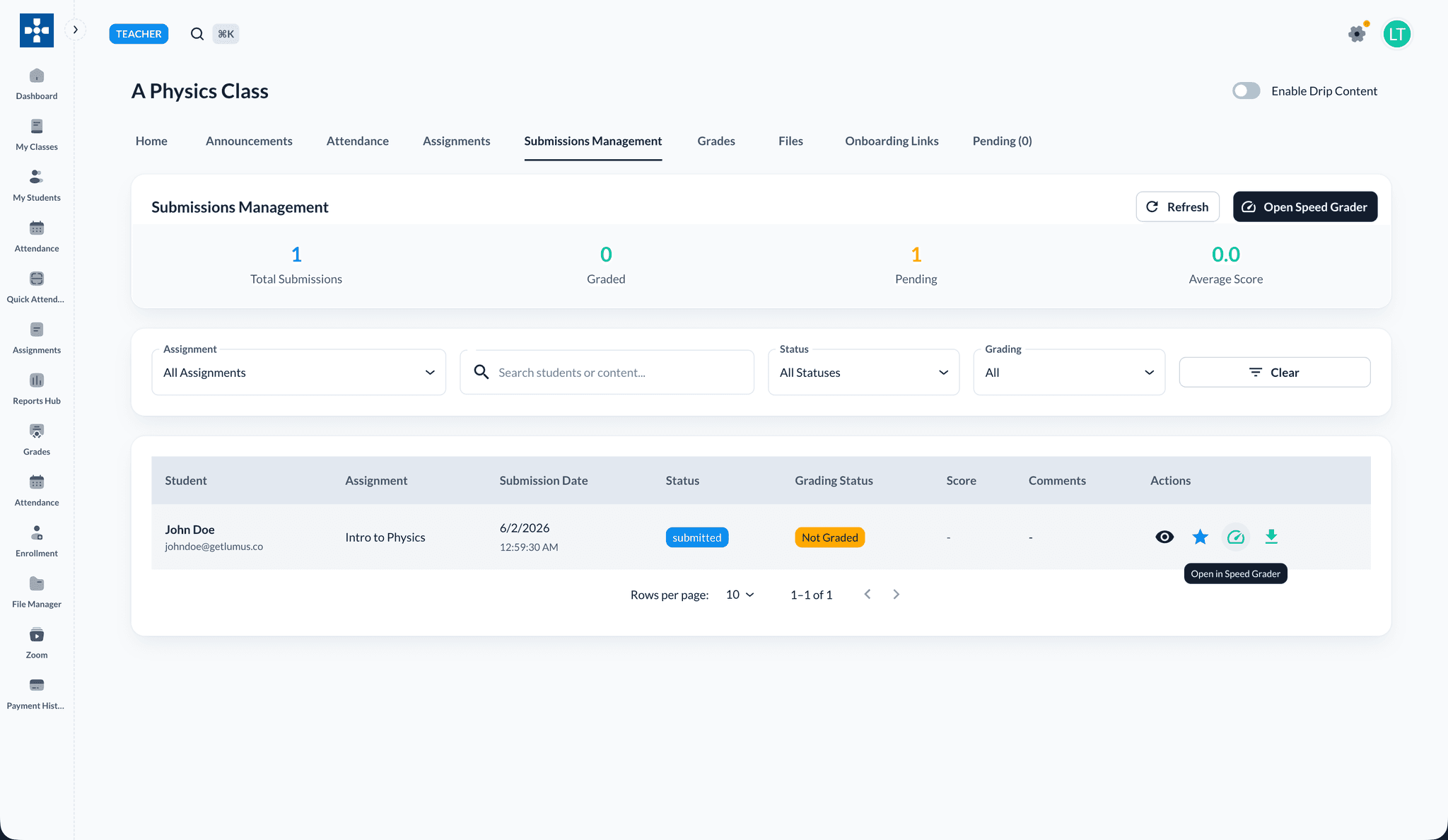Click the Pending count stat
The image size is (1448, 840).
916,266
